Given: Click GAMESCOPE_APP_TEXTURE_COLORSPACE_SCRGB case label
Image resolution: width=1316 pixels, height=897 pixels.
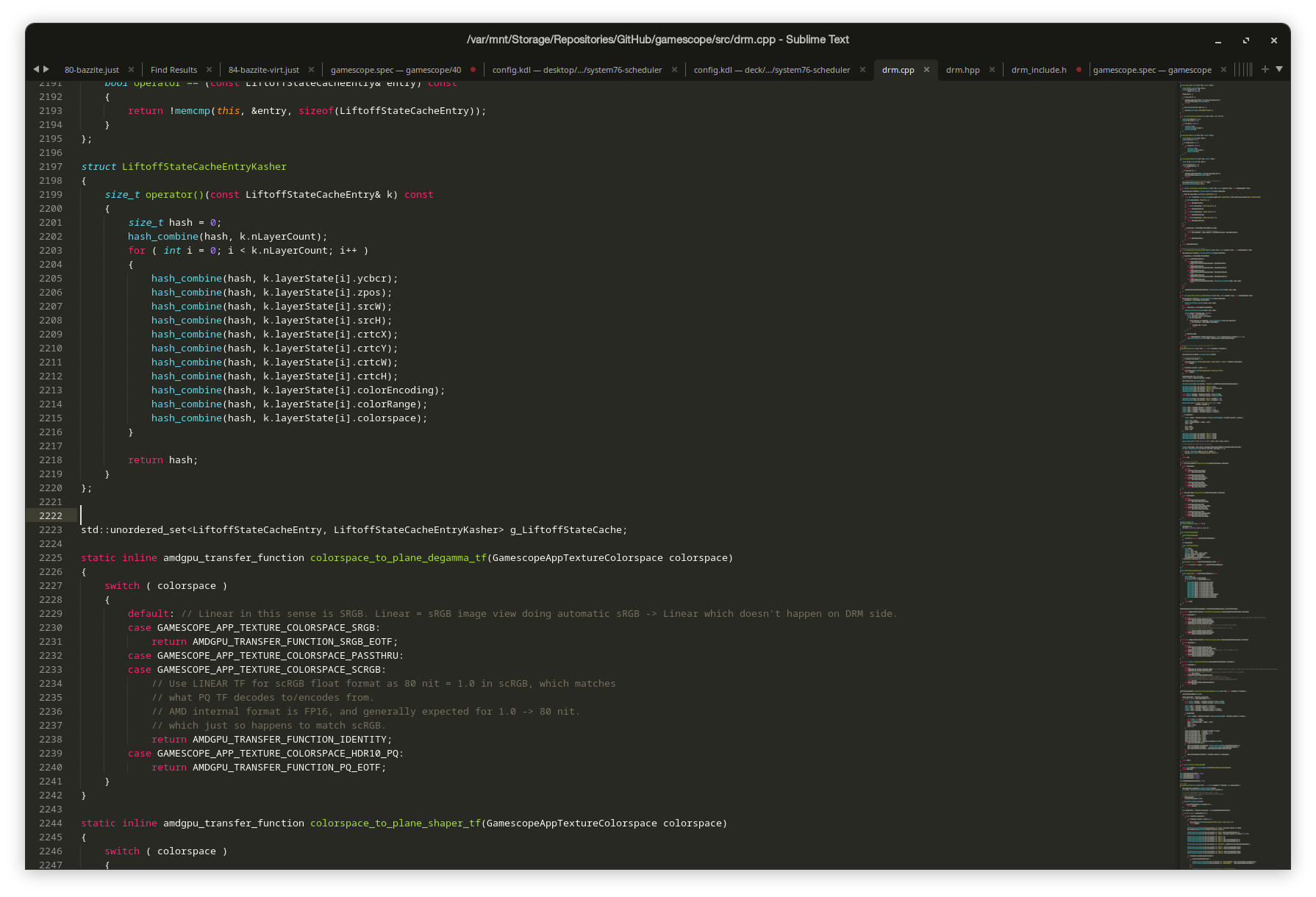Looking at the screenshot, I should 269,670.
